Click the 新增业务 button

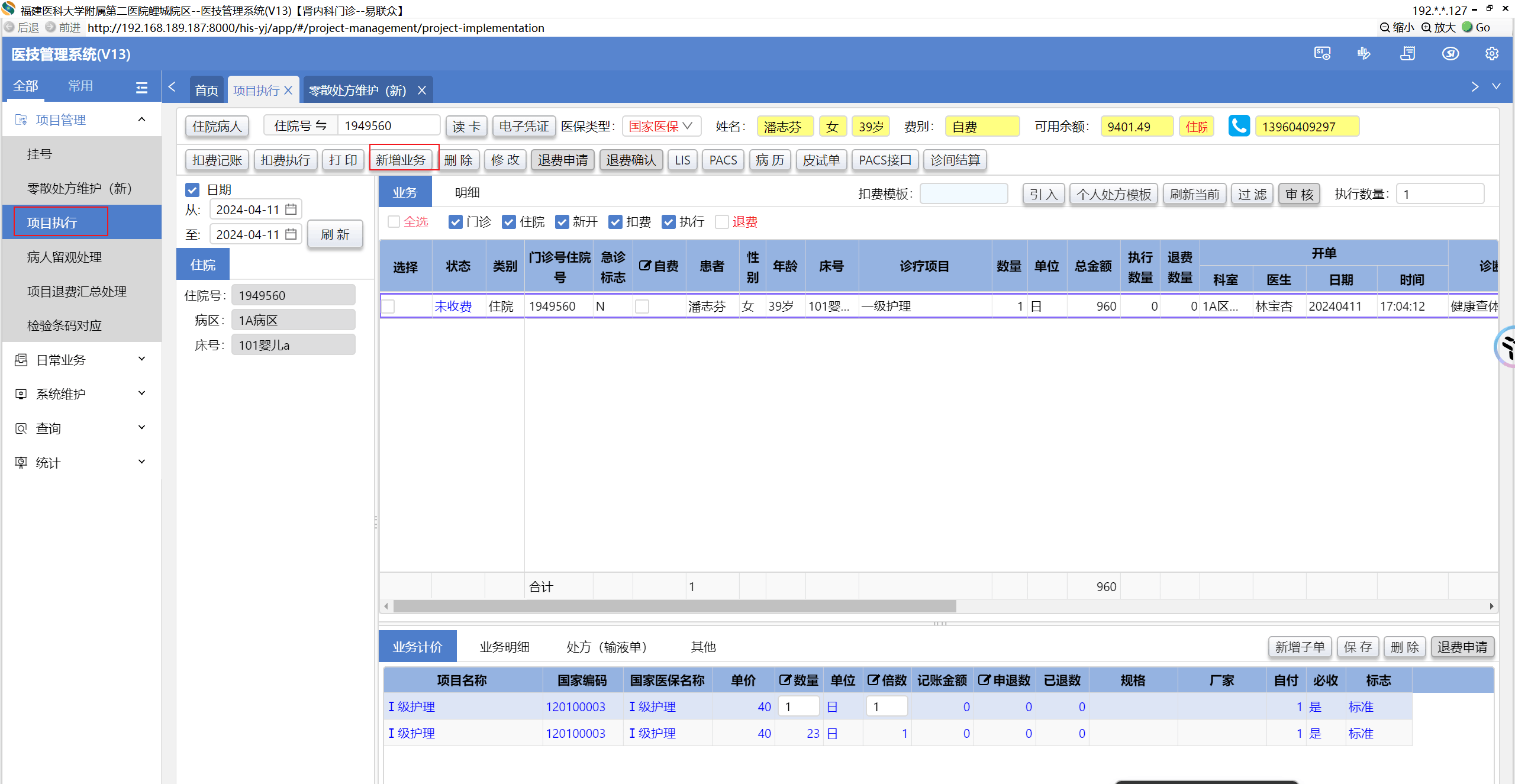(x=401, y=160)
